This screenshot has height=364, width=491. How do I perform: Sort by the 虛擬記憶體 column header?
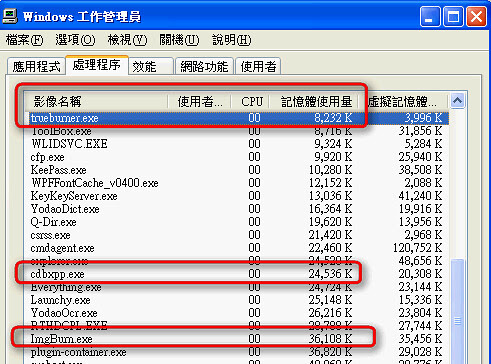(403, 101)
